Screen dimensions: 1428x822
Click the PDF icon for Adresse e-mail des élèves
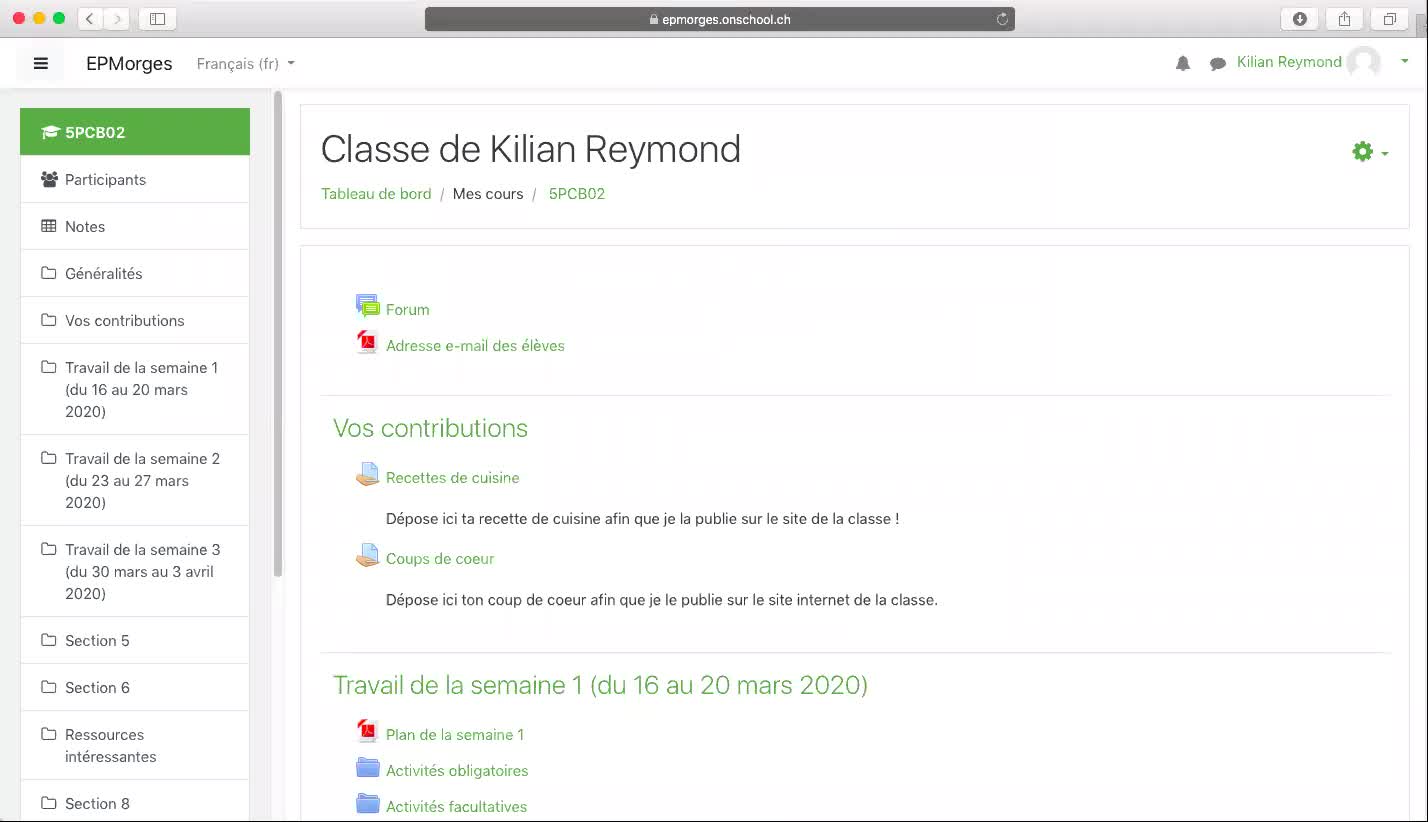(368, 343)
